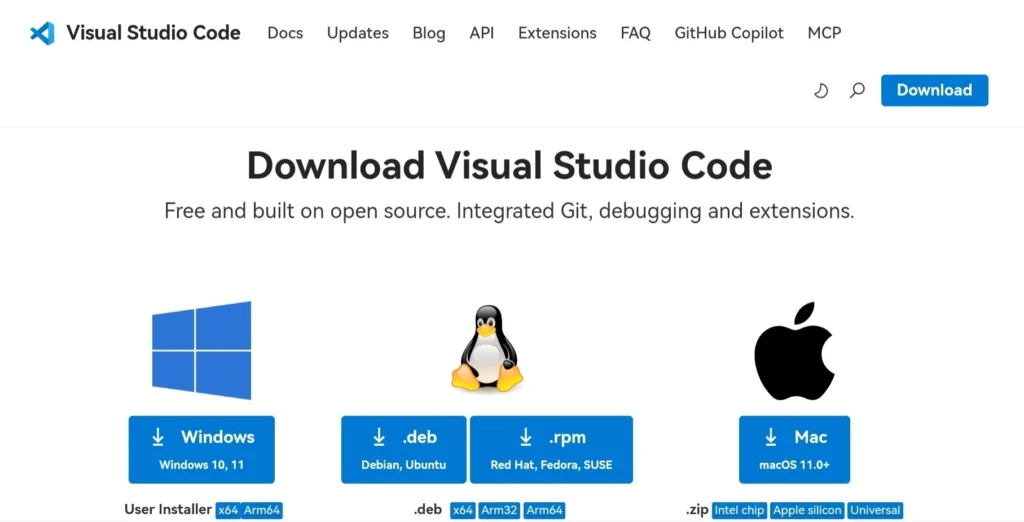The image size is (1024, 522).
Task: Download the Mac macOS 11.0+ build
Action: tap(794, 449)
